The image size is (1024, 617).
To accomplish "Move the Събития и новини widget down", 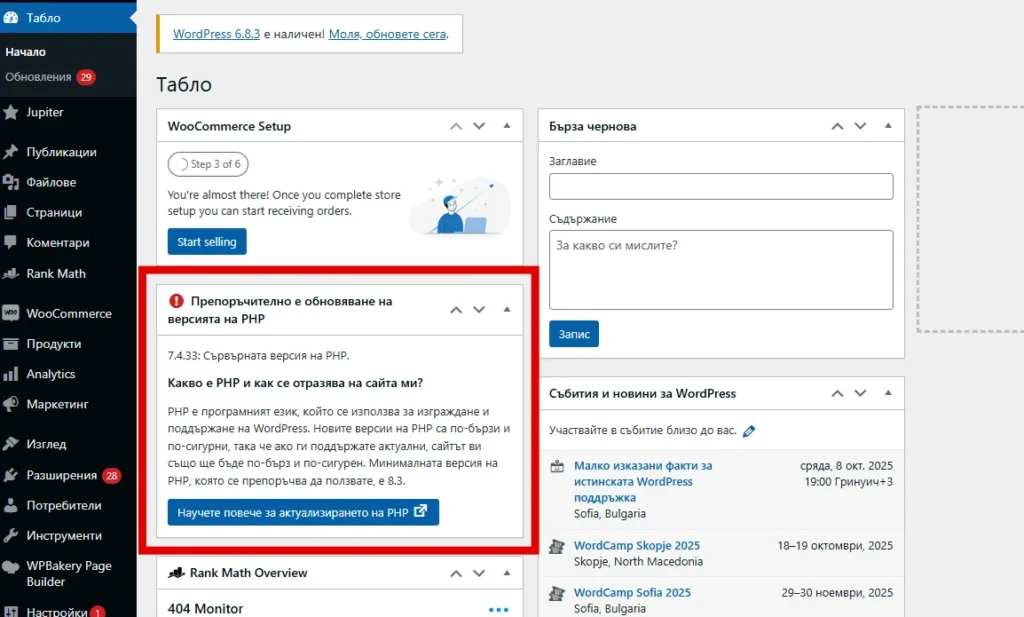I will click(x=860, y=393).
